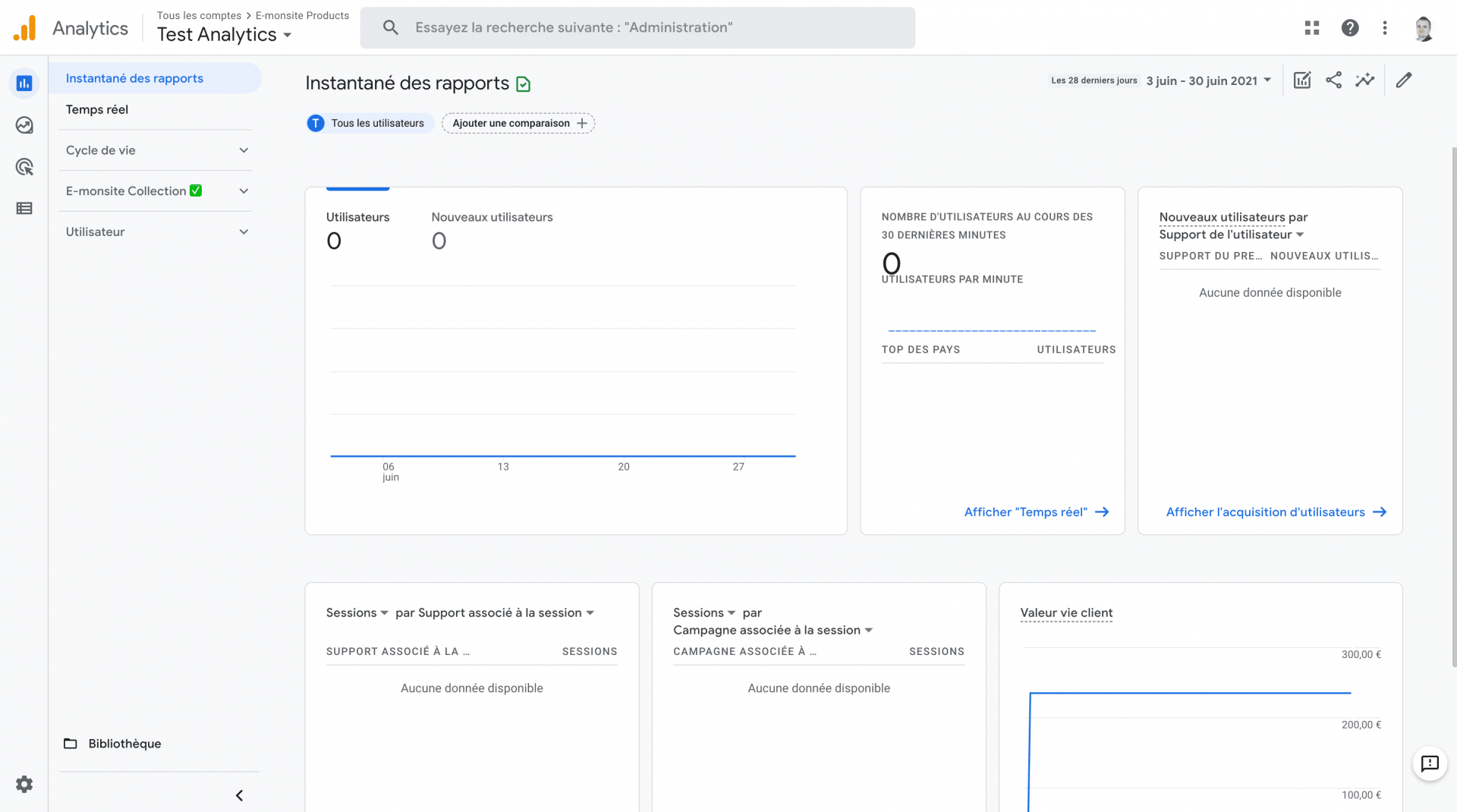Image resolution: width=1457 pixels, height=812 pixels.
Task: Click the Google Analytics logo
Action: 24,28
